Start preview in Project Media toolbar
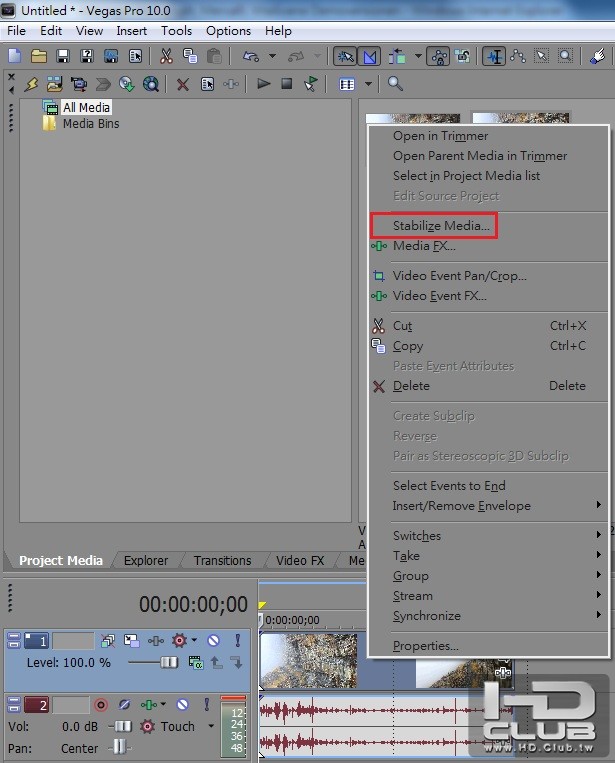Screen dimensions: 615x763 click(263, 84)
